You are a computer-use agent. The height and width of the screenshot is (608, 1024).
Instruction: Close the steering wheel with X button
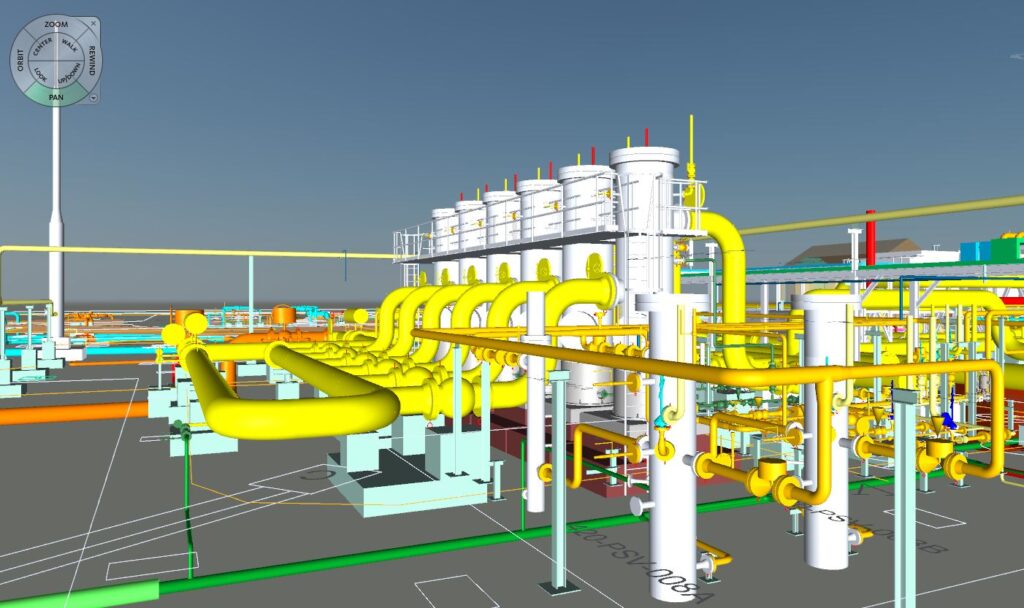93,21
